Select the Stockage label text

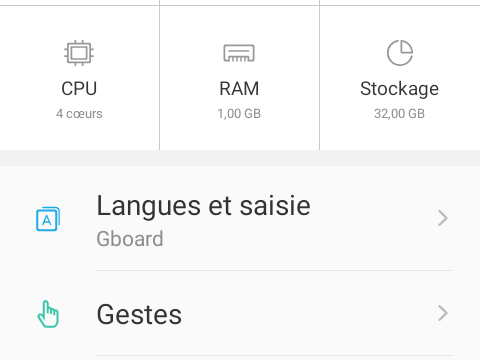399,89
